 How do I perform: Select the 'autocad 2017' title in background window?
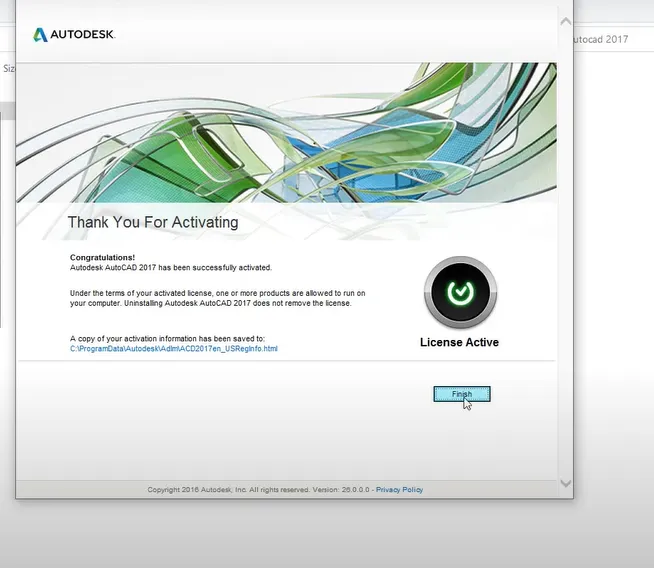pyautogui.click(x=600, y=40)
